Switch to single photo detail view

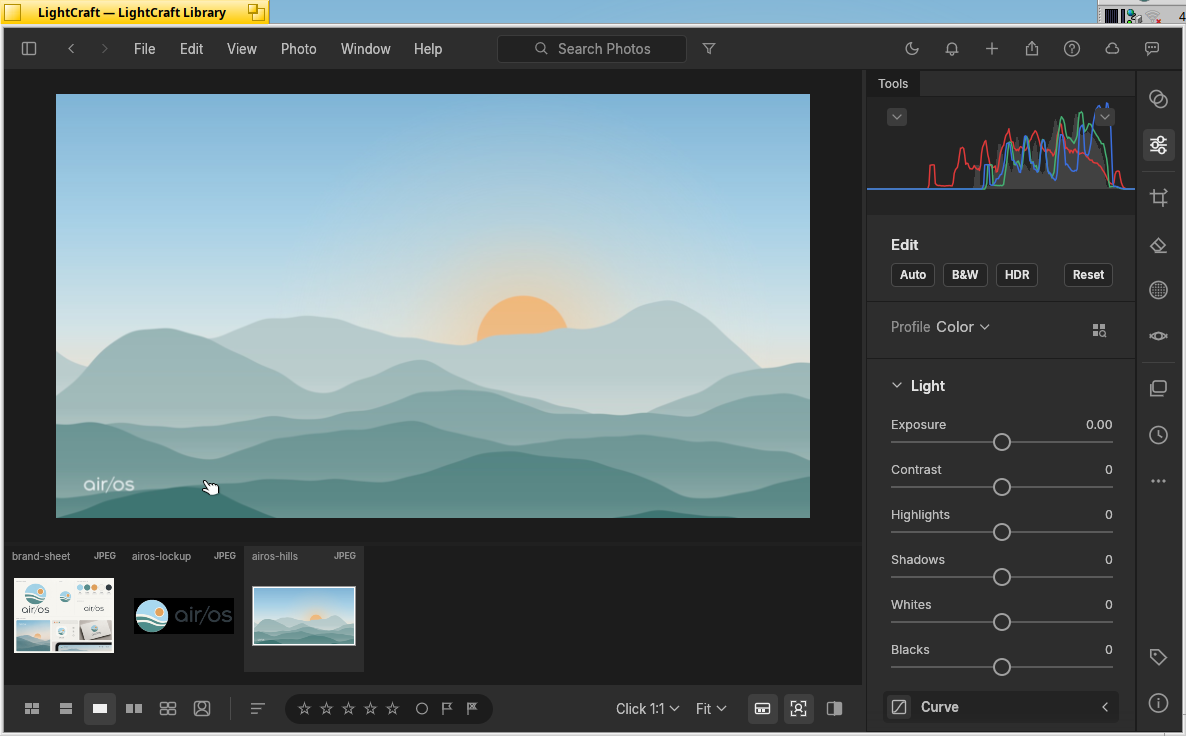point(100,709)
